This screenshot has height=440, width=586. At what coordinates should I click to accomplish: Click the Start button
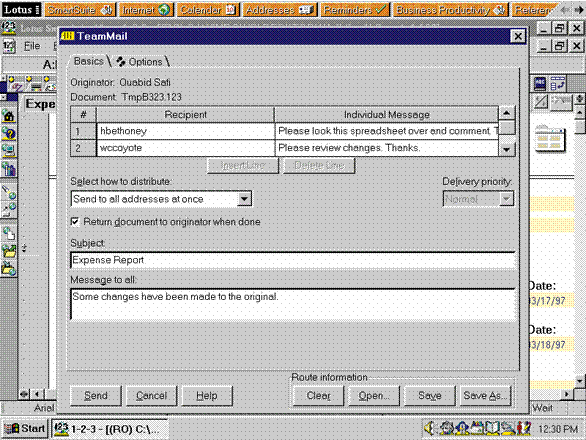25,428
